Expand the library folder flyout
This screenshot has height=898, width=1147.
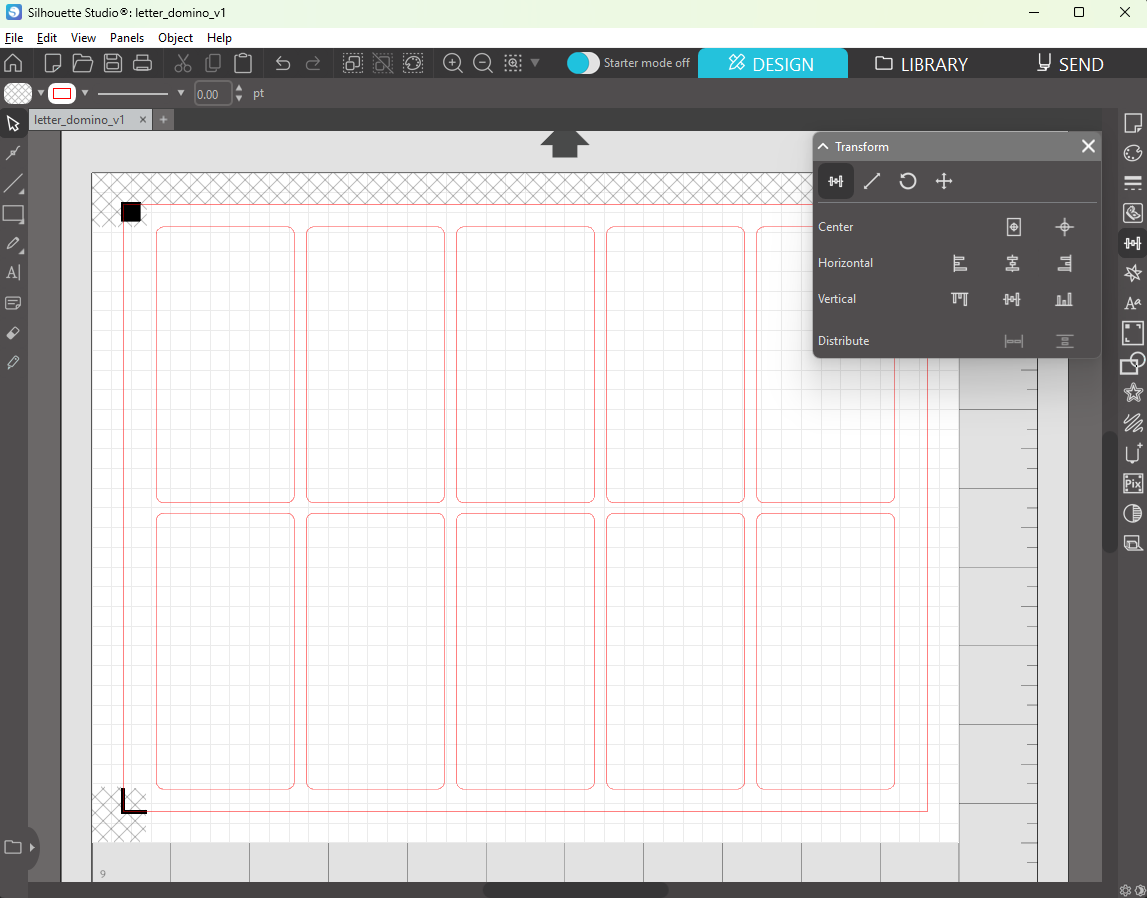(x=31, y=848)
